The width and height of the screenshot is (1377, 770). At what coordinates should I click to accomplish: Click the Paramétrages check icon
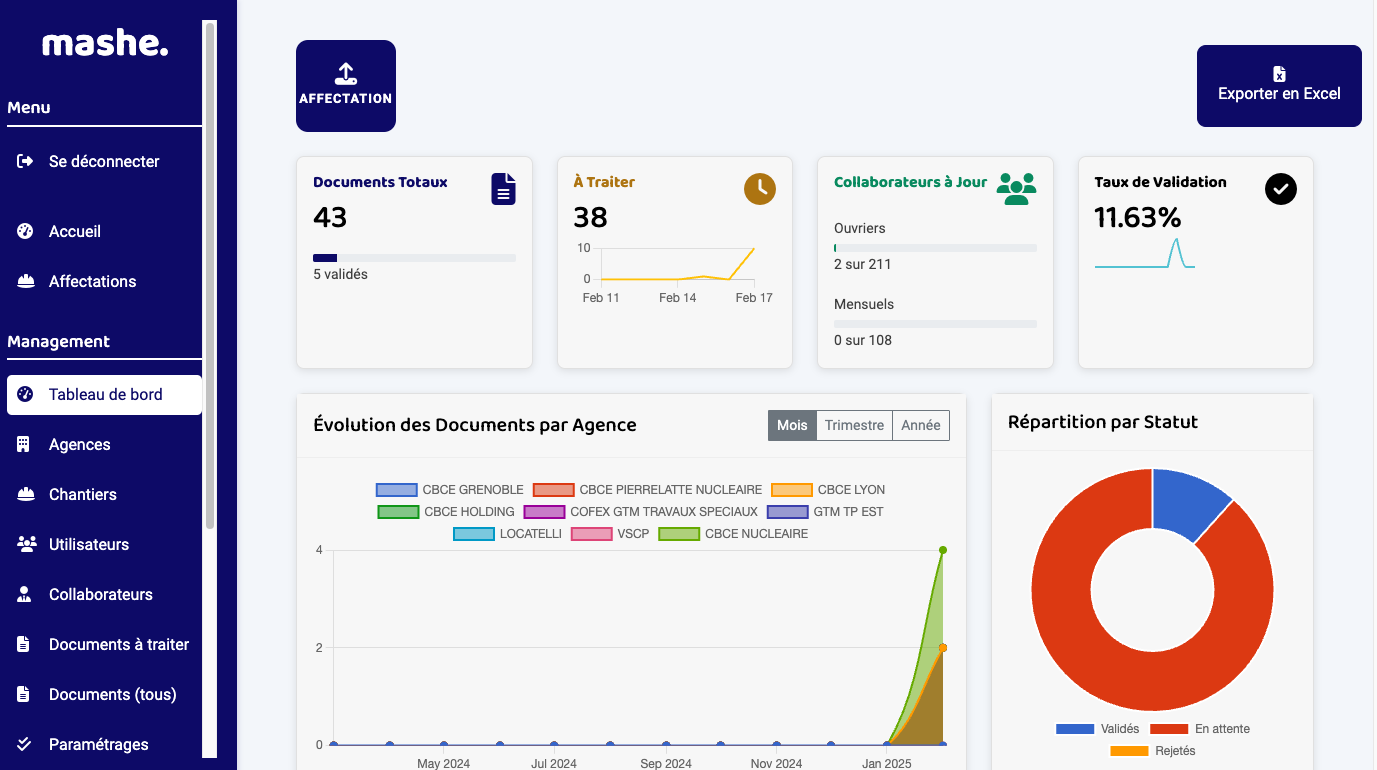coord(25,744)
